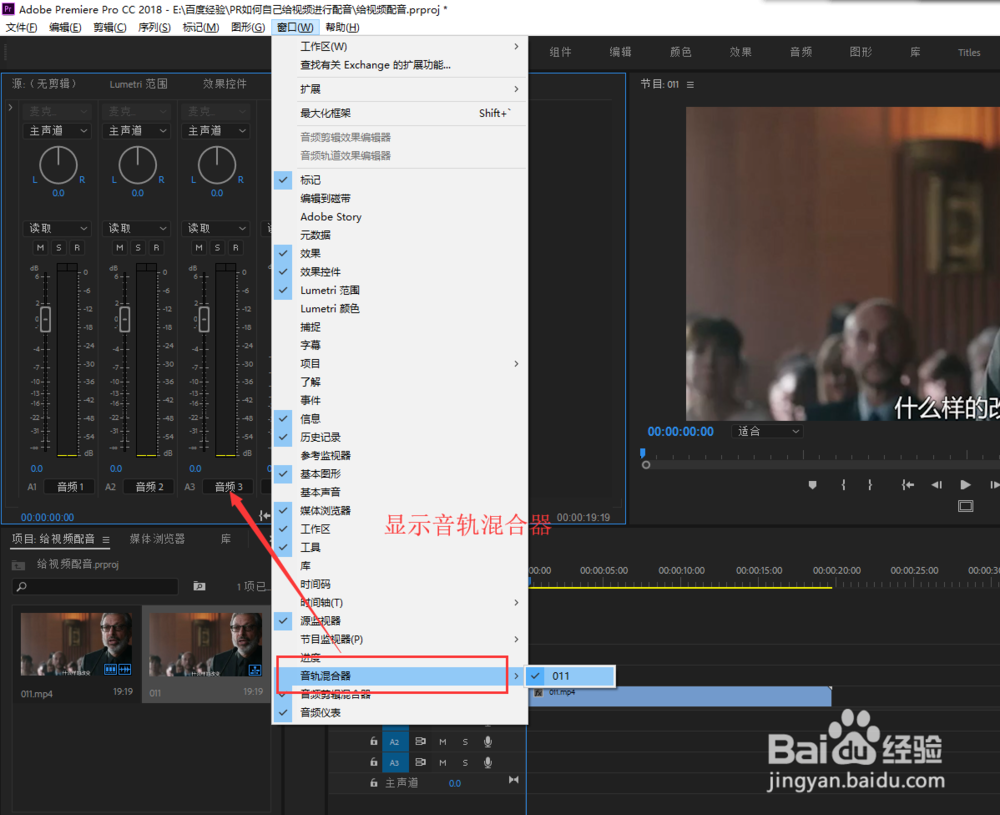Mark out point in program monitor

(x=870, y=485)
